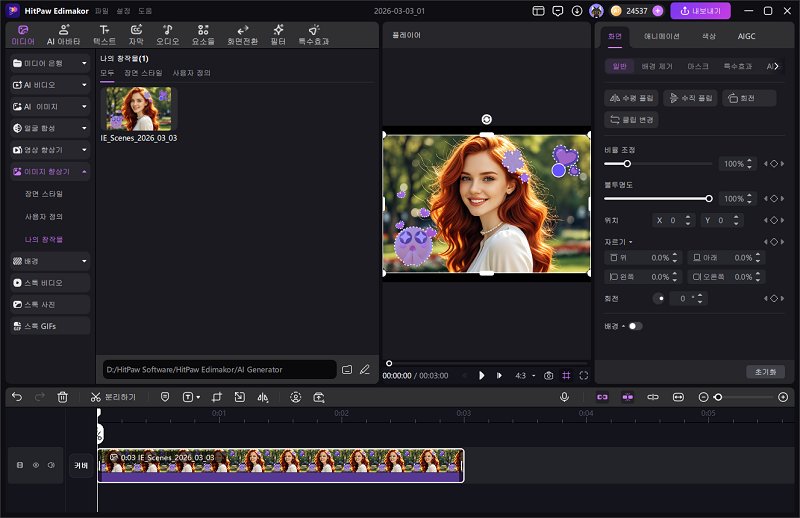
Task: Open the 미디어 media section
Action: (23, 35)
